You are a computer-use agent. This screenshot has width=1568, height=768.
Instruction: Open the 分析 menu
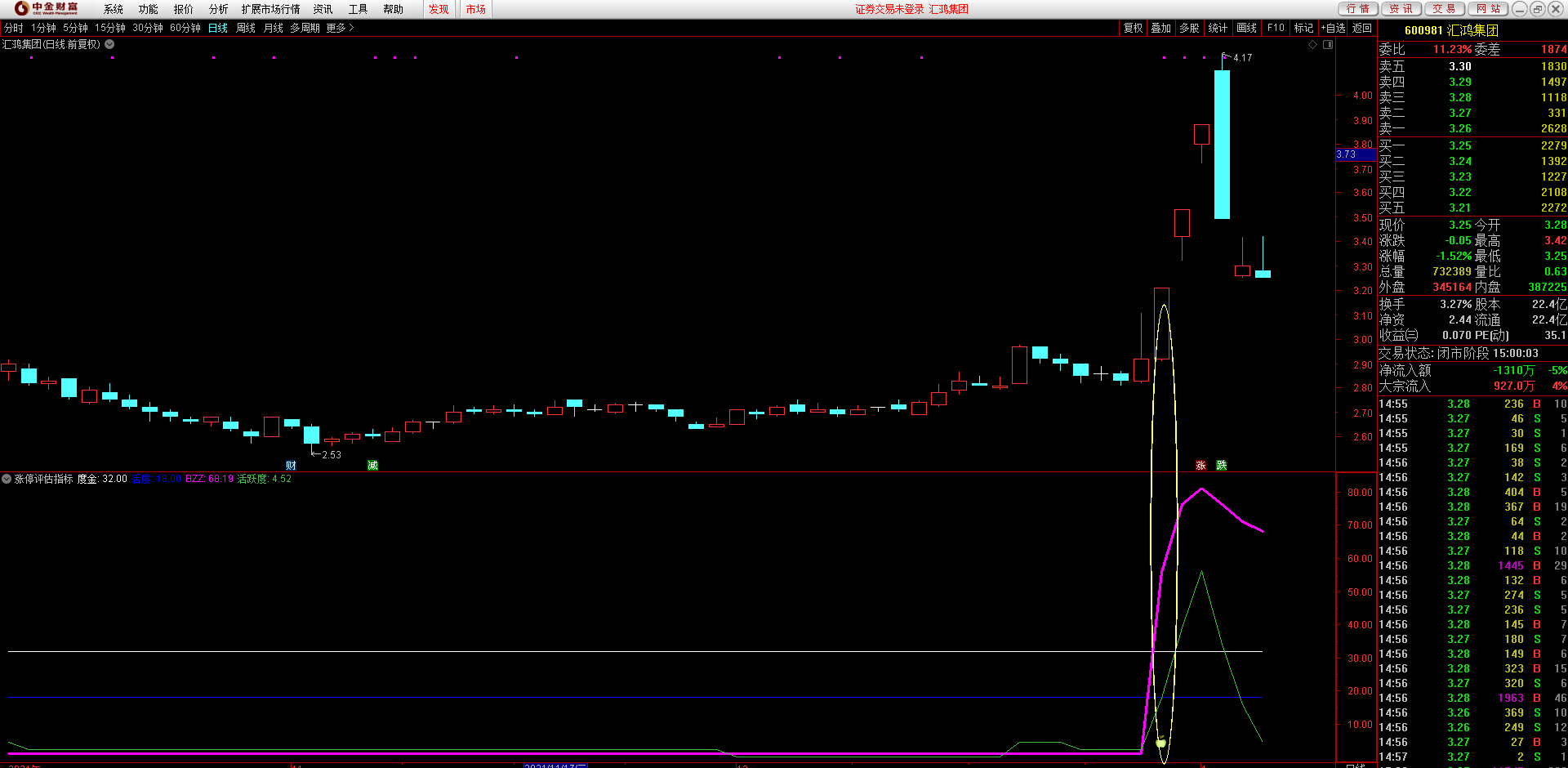(x=218, y=9)
